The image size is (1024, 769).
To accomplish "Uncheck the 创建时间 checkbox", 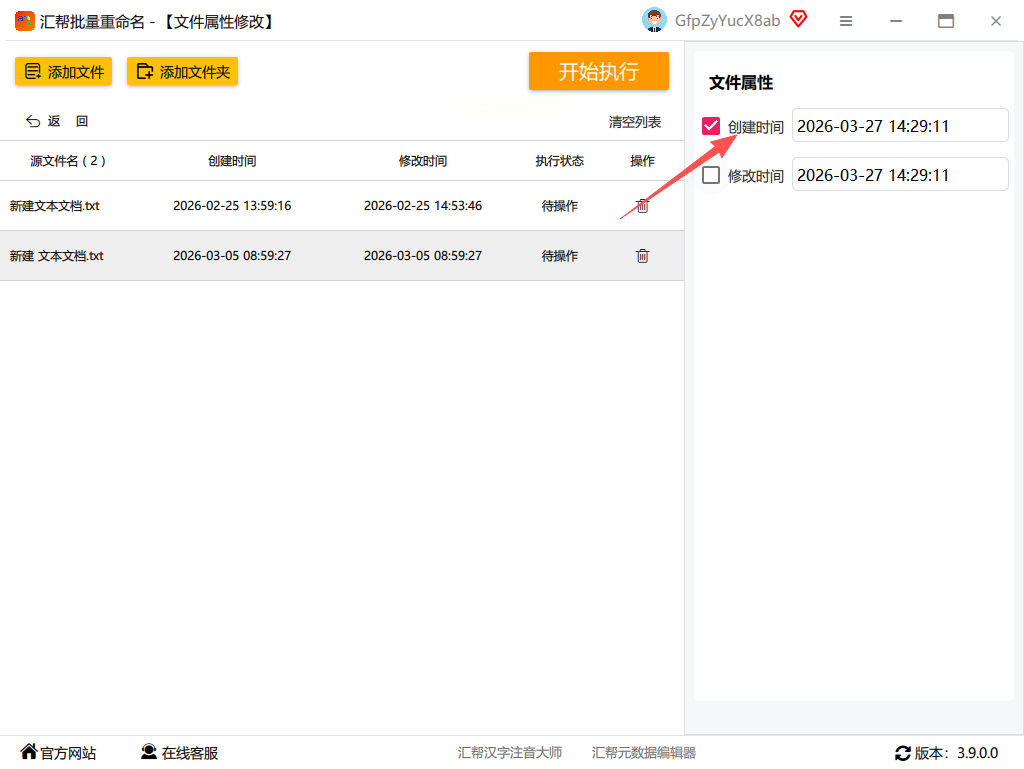I will (711, 126).
